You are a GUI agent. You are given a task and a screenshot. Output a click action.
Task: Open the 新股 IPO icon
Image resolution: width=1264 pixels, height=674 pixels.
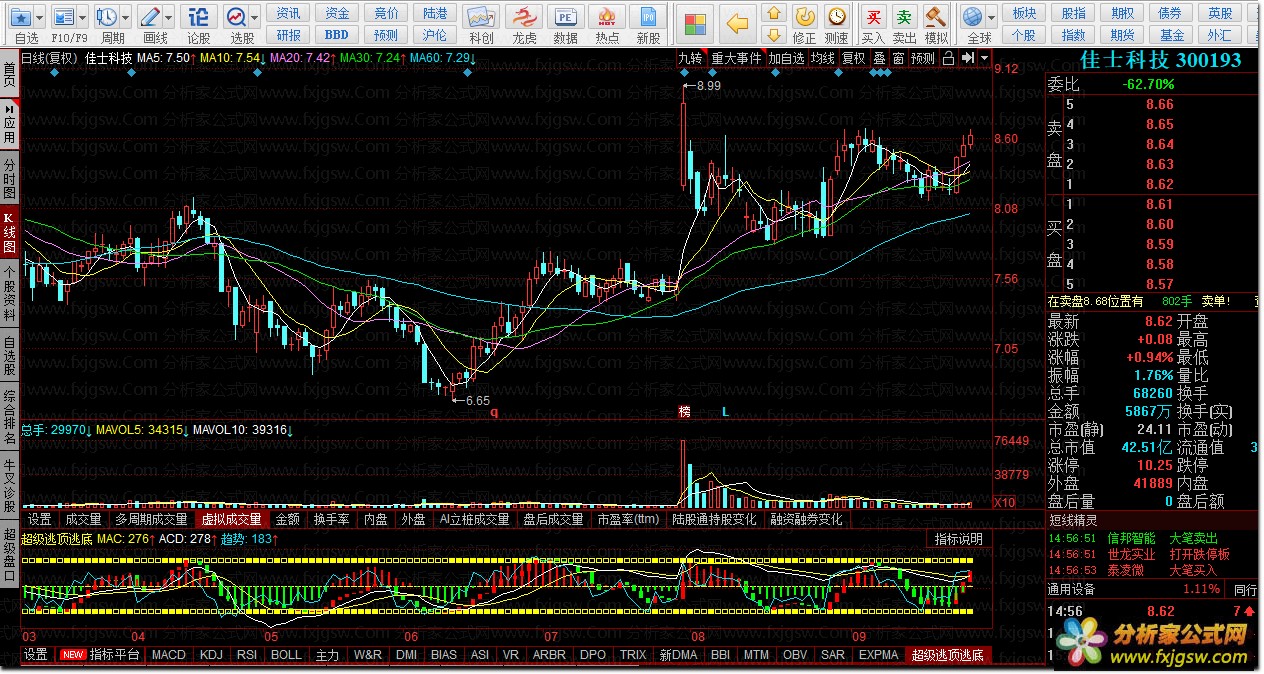[x=648, y=17]
